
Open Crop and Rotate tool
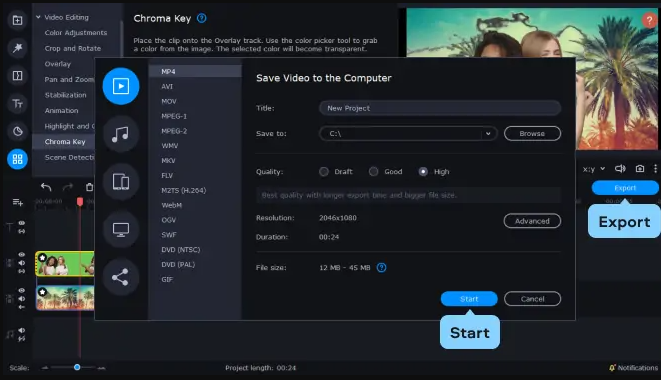73,48
